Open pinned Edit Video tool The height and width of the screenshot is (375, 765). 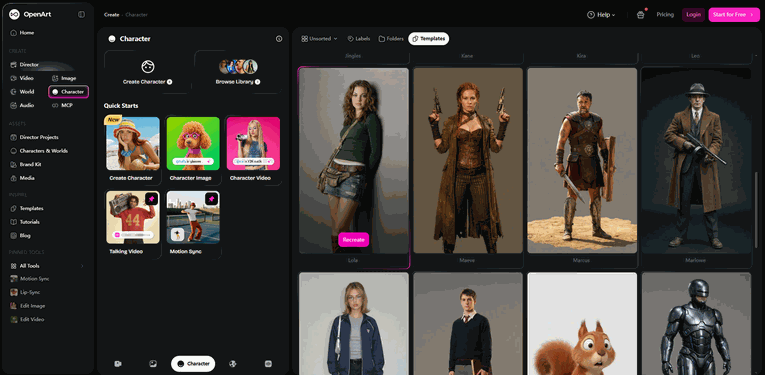point(27,319)
